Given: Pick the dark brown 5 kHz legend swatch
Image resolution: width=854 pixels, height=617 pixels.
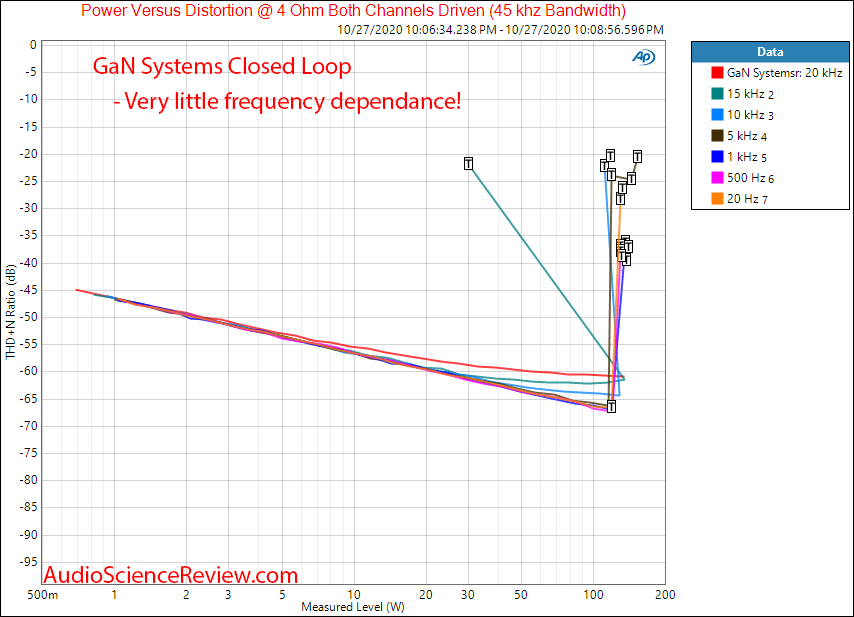Looking at the screenshot, I should [717, 136].
